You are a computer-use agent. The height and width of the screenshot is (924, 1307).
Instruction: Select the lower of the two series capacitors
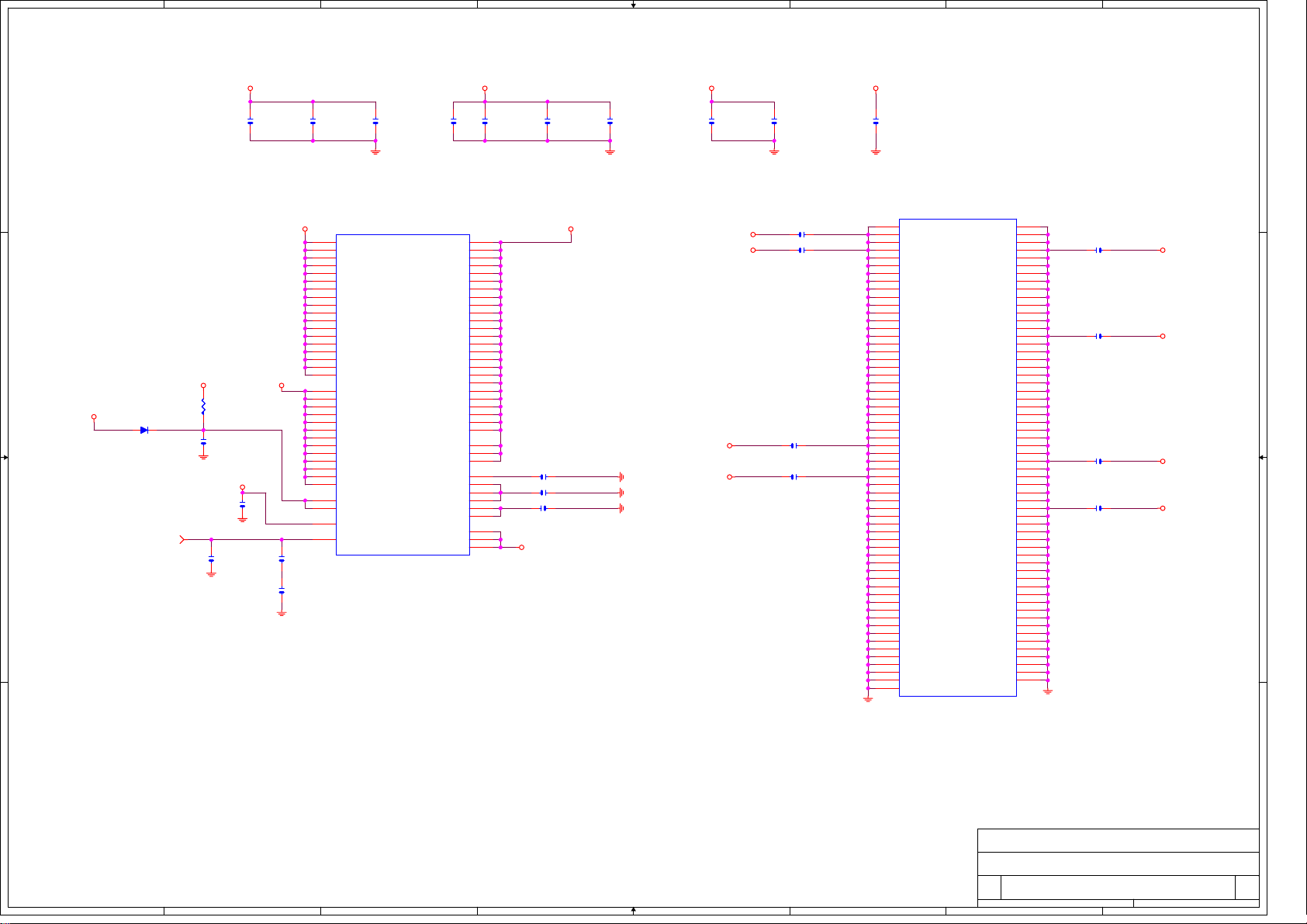click(x=282, y=592)
